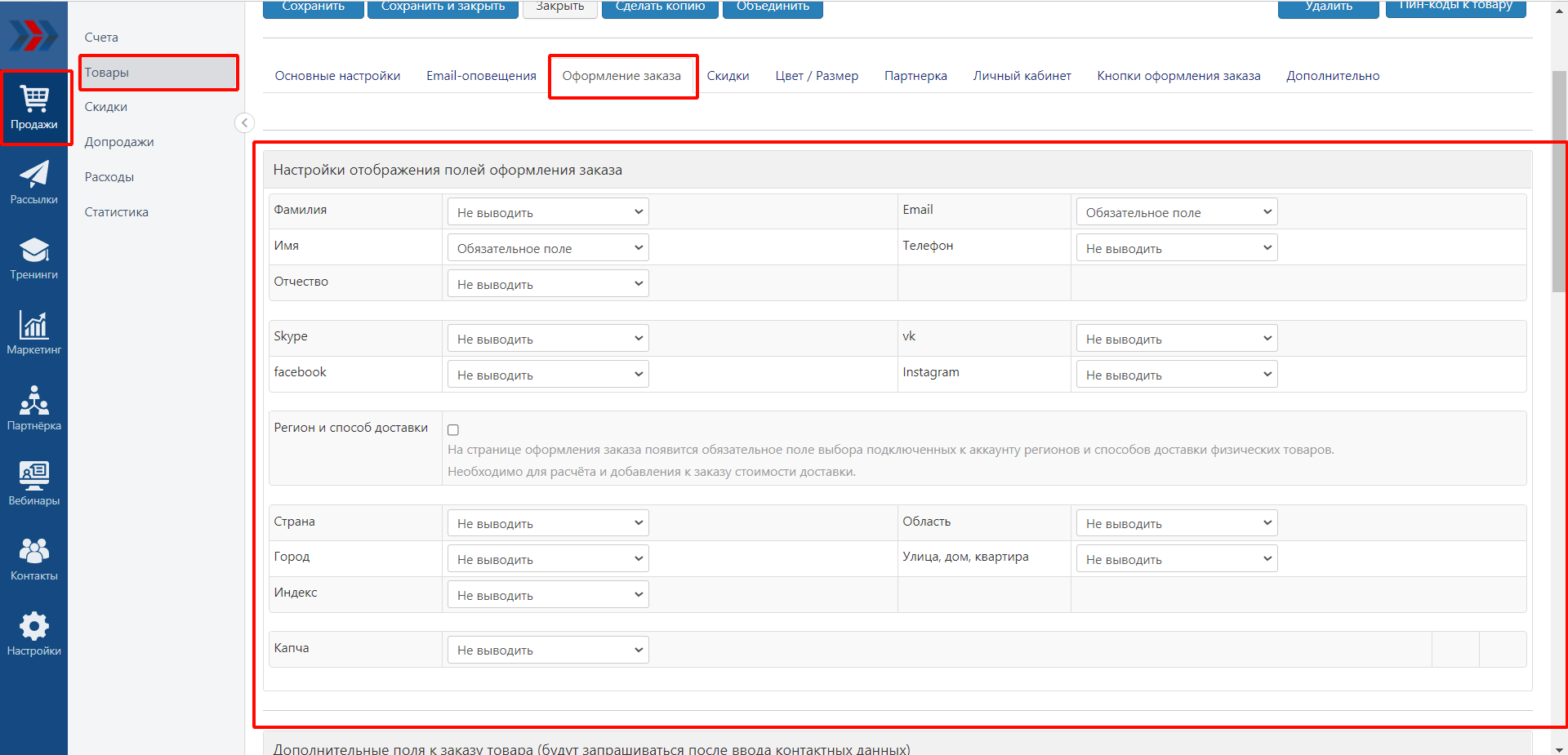The width and height of the screenshot is (1568, 755).
Task: Click the vertical page scrollbar thumb
Action: 1559,181
